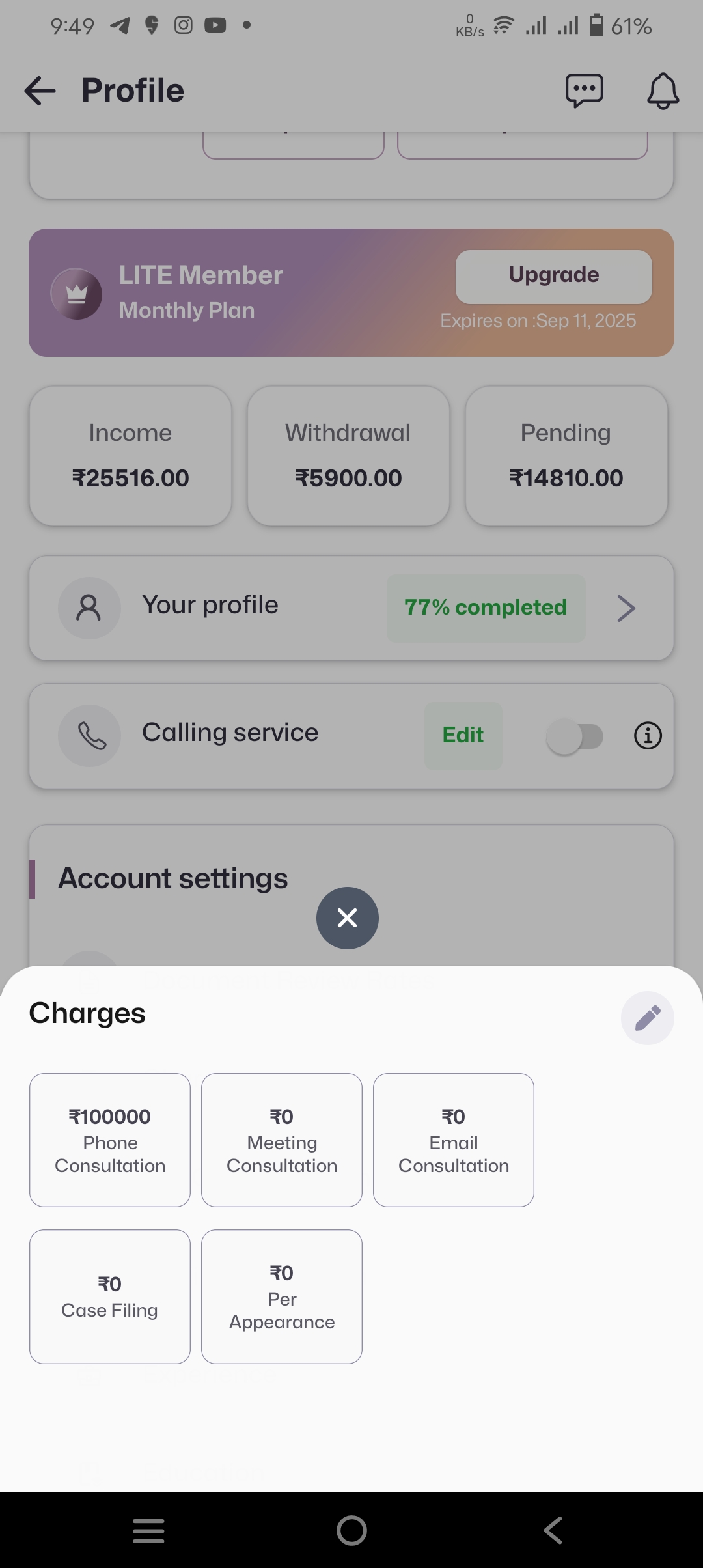Tap the calling service info icon

648,736
